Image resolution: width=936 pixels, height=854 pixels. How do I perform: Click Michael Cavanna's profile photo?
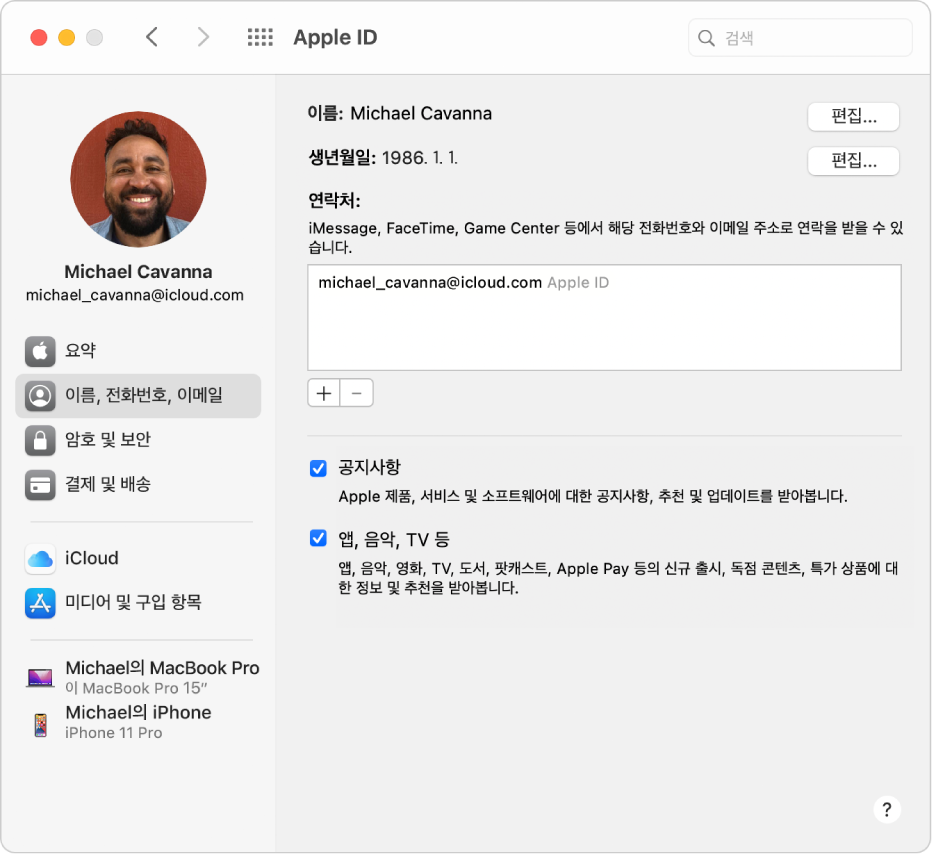click(x=138, y=179)
